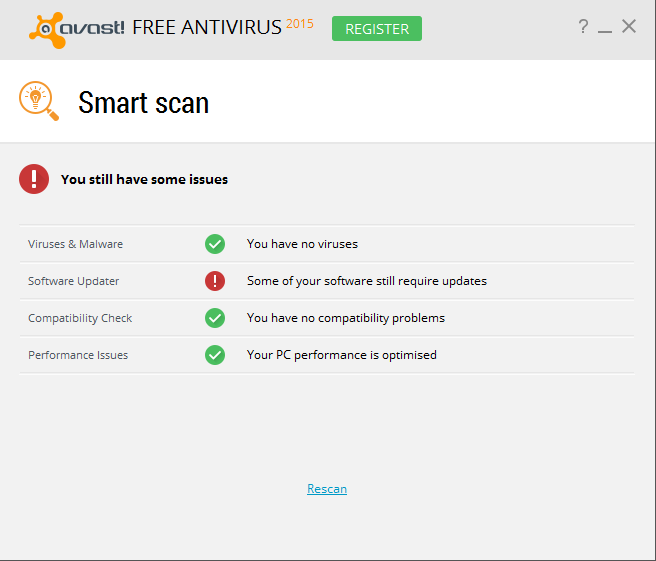Select the 'Software Updater' label
This screenshot has width=656, height=561.
pos(74,281)
